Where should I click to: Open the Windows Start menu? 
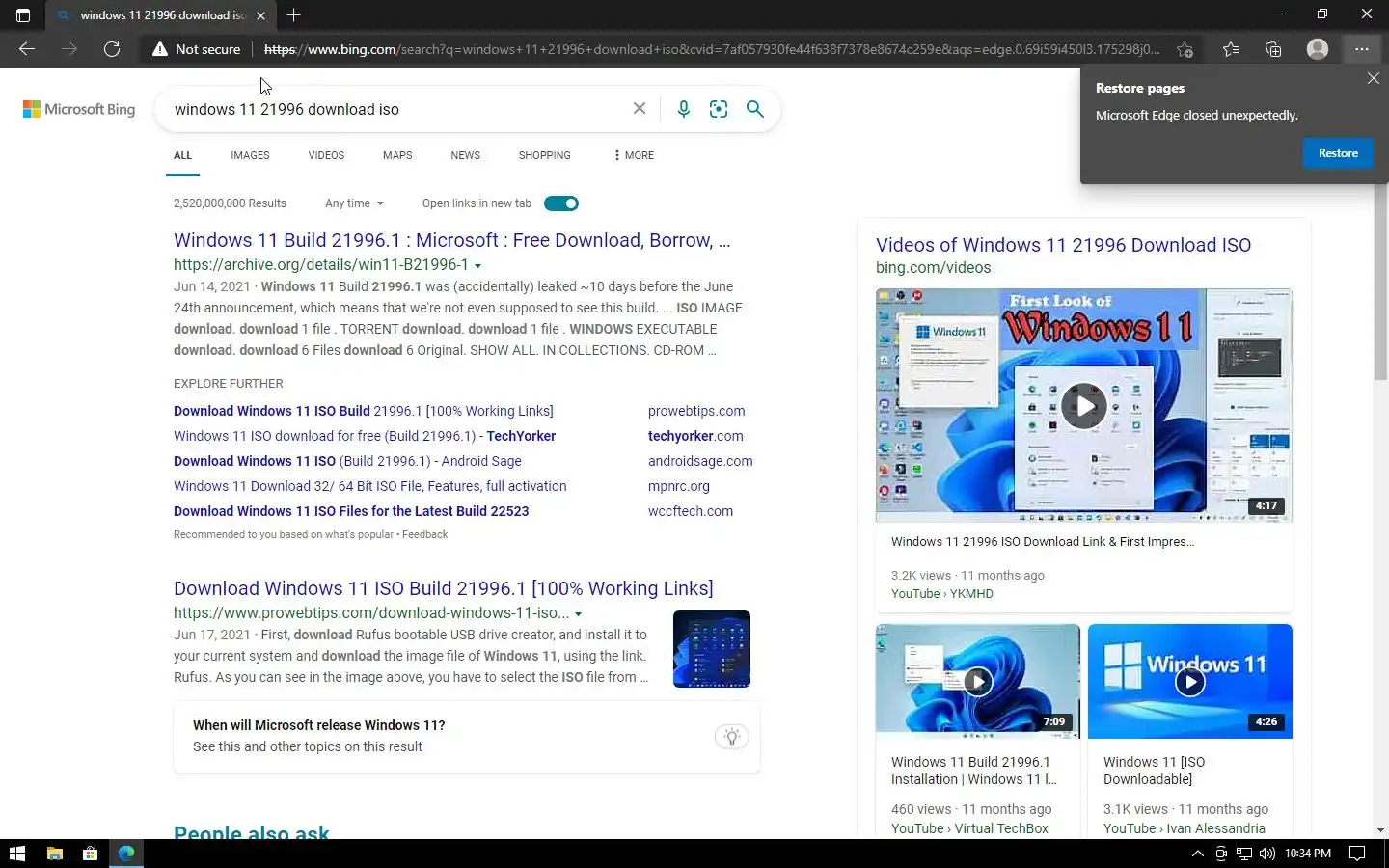pyautogui.click(x=16, y=854)
